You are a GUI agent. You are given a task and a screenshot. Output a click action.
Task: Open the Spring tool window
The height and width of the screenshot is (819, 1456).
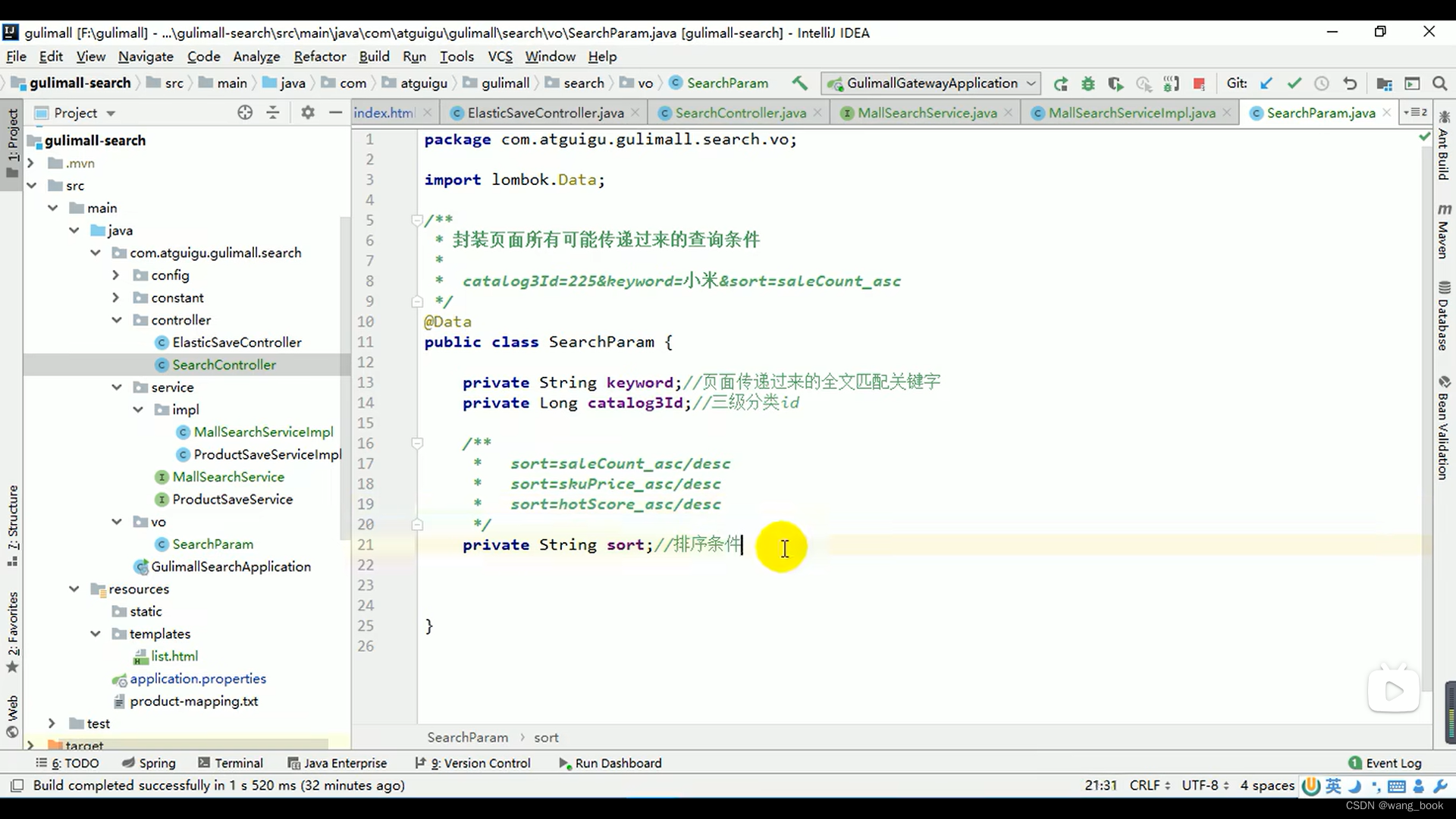[149, 763]
